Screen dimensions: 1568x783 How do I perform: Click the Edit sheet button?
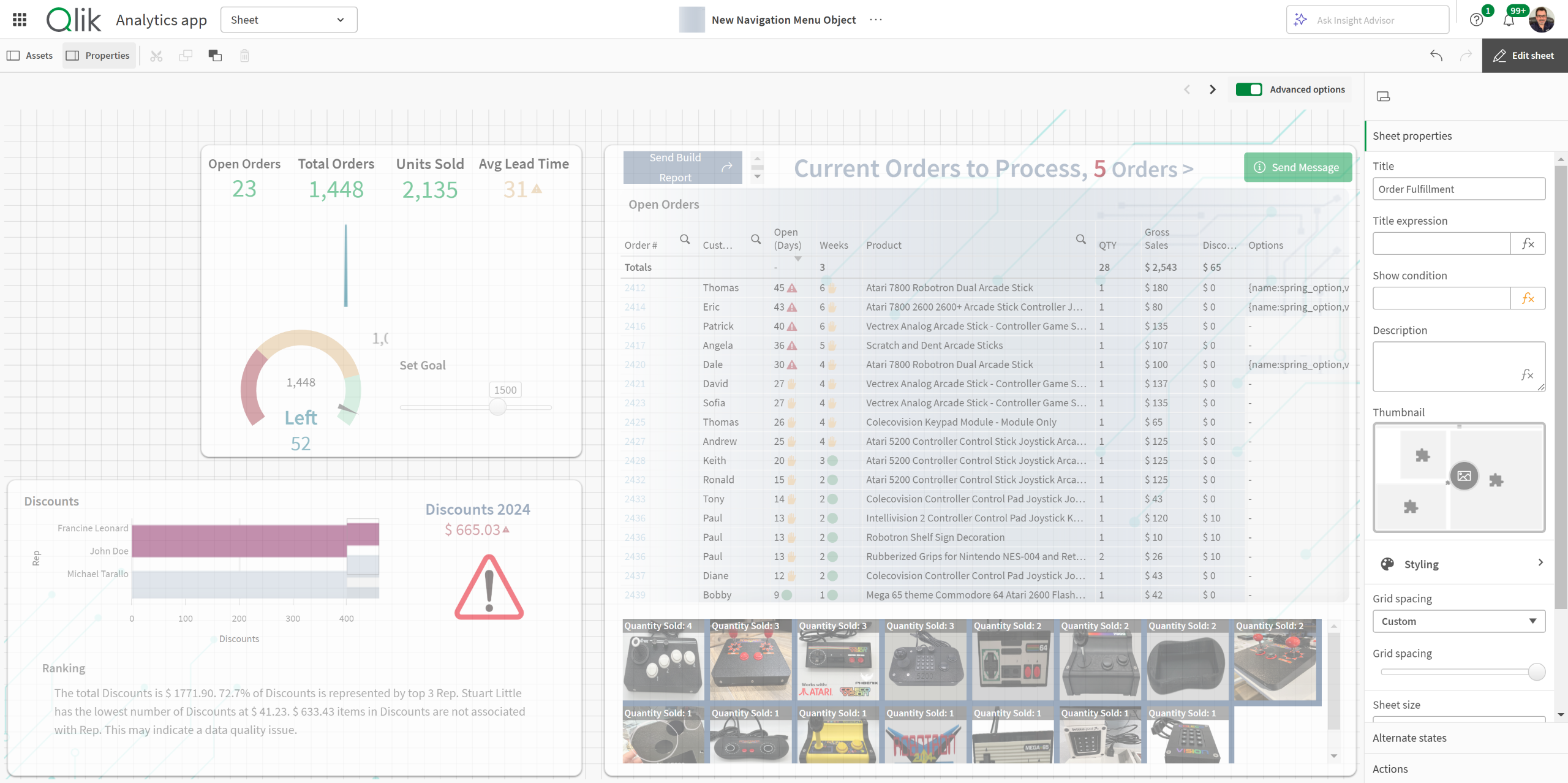(1524, 56)
